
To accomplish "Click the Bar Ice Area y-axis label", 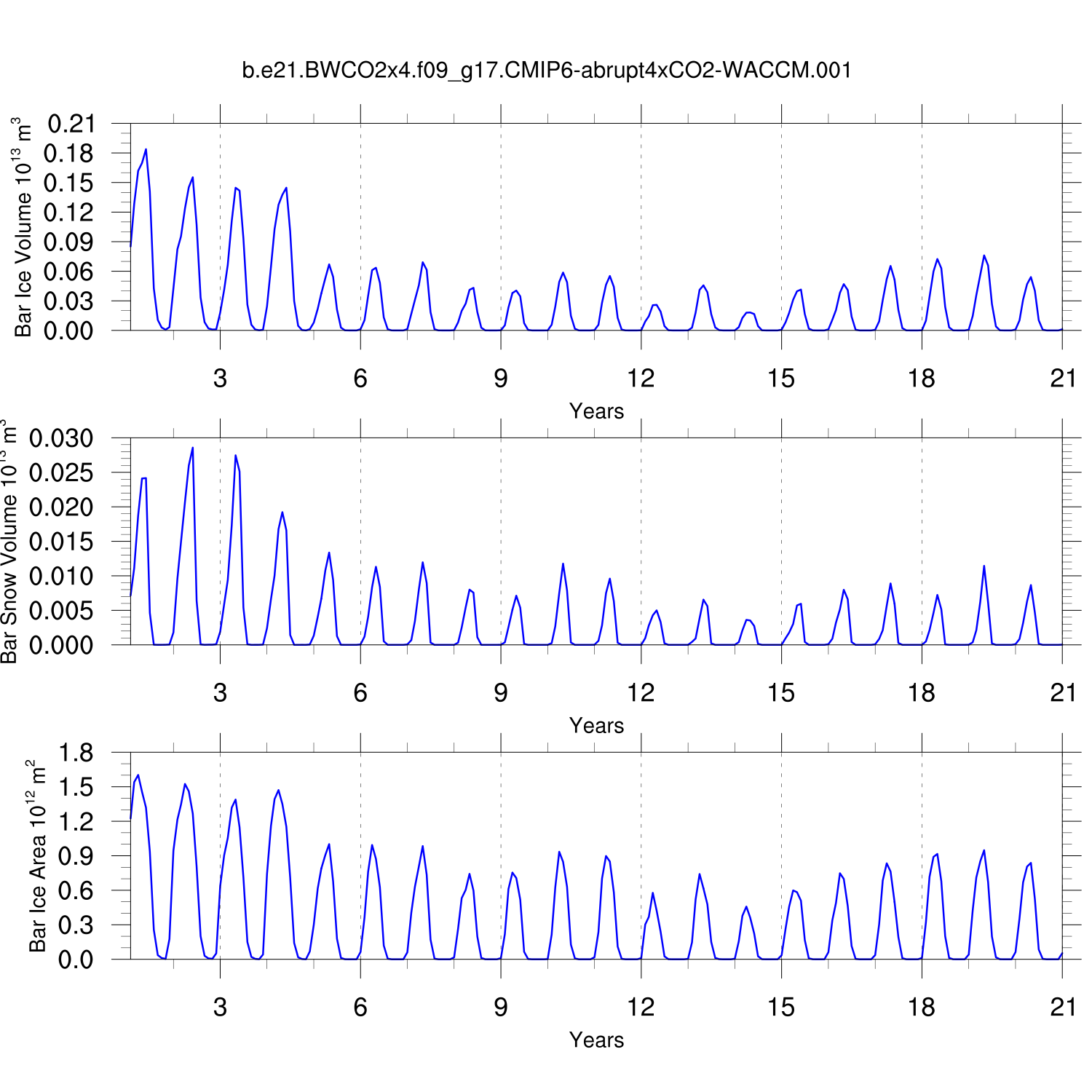I will coord(37,856).
